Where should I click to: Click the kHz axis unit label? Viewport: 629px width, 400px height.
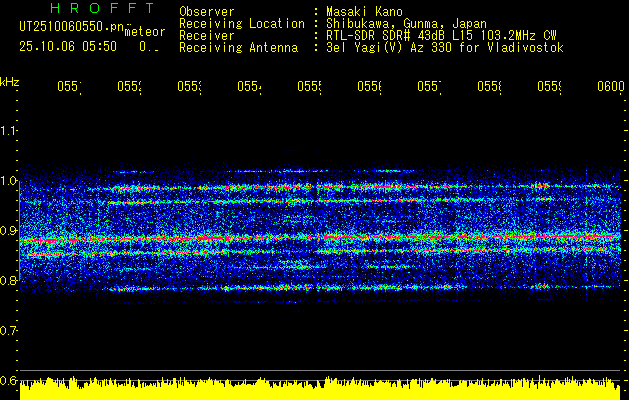coord(10,82)
